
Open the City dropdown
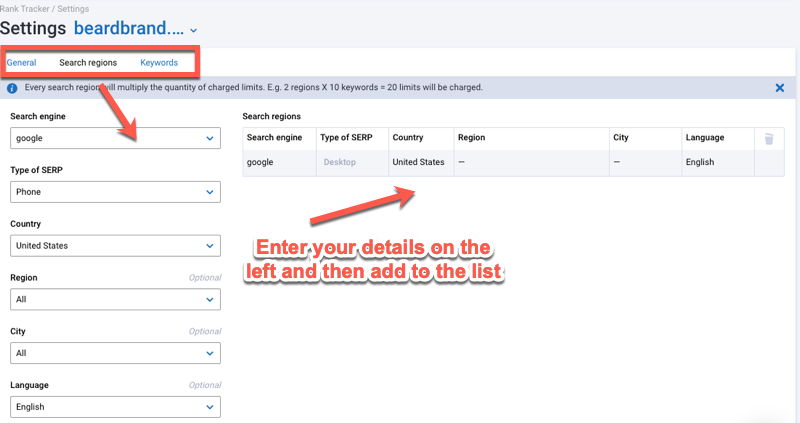pyautogui.click(x=114, y=353)
